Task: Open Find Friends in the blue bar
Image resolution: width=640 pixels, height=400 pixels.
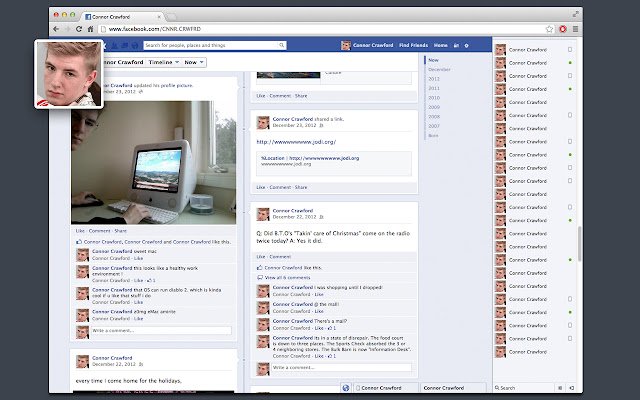Action: pos(413,45)
